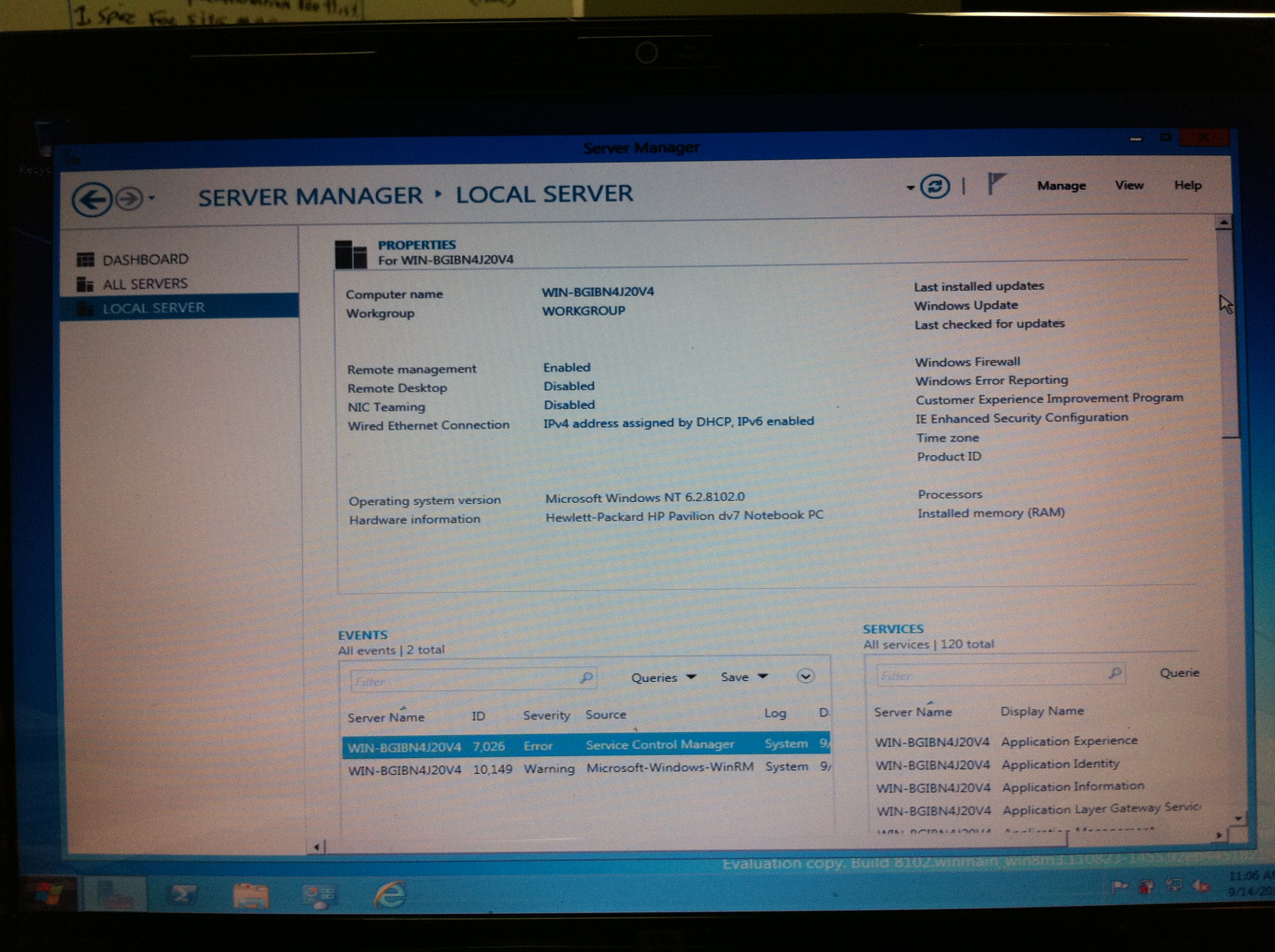Click Microsoft Windows NT 6.2.8102.0 value

[644, 497]
